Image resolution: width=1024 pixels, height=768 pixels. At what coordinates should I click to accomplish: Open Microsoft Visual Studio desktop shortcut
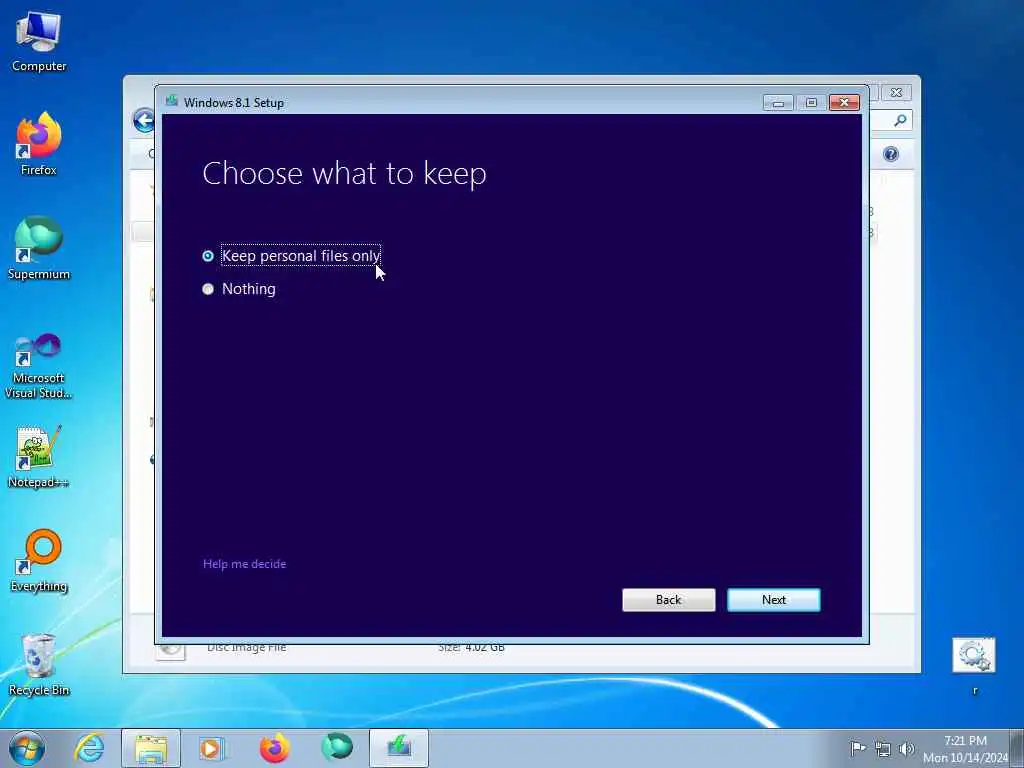coord(39,366)
